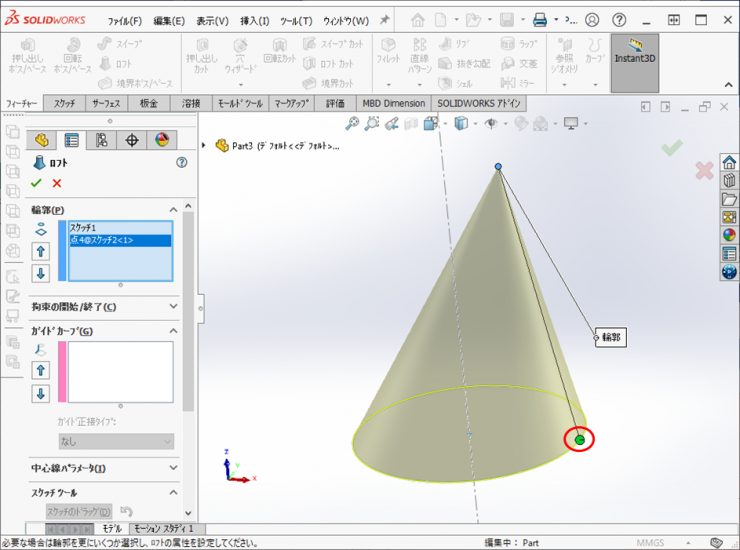The image size is (740, 550).
Task: Open the ガイド正接タイプ dropdown
Action: click(x=116, y=441)
